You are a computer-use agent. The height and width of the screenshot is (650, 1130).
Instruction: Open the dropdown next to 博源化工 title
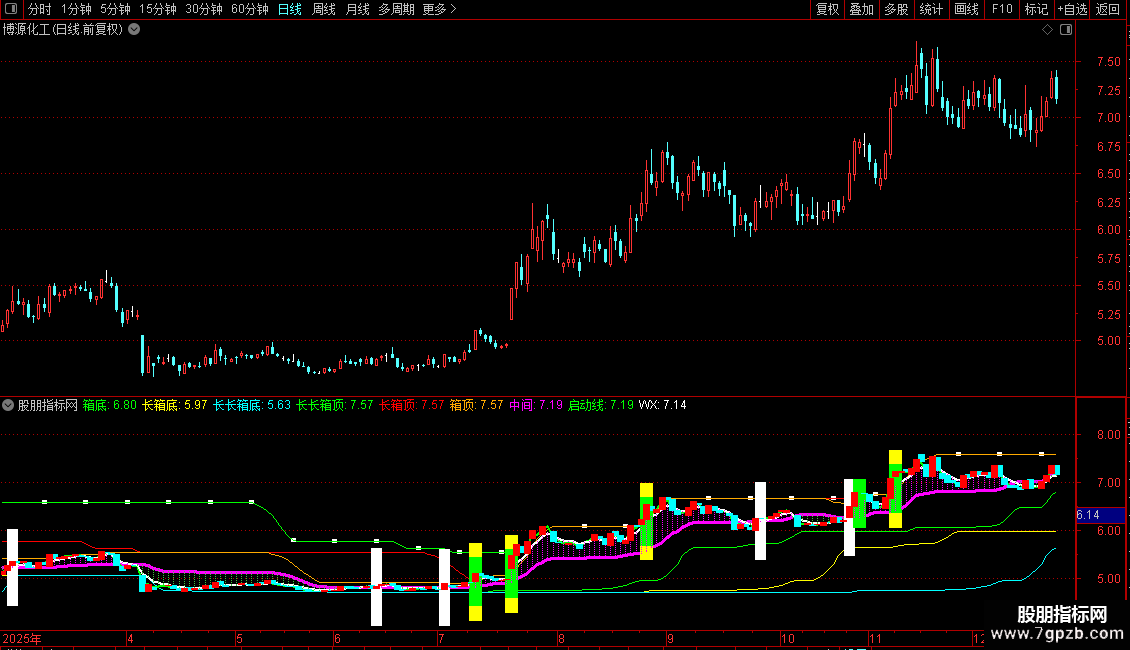pyautogui.click(x=134, y=30)
